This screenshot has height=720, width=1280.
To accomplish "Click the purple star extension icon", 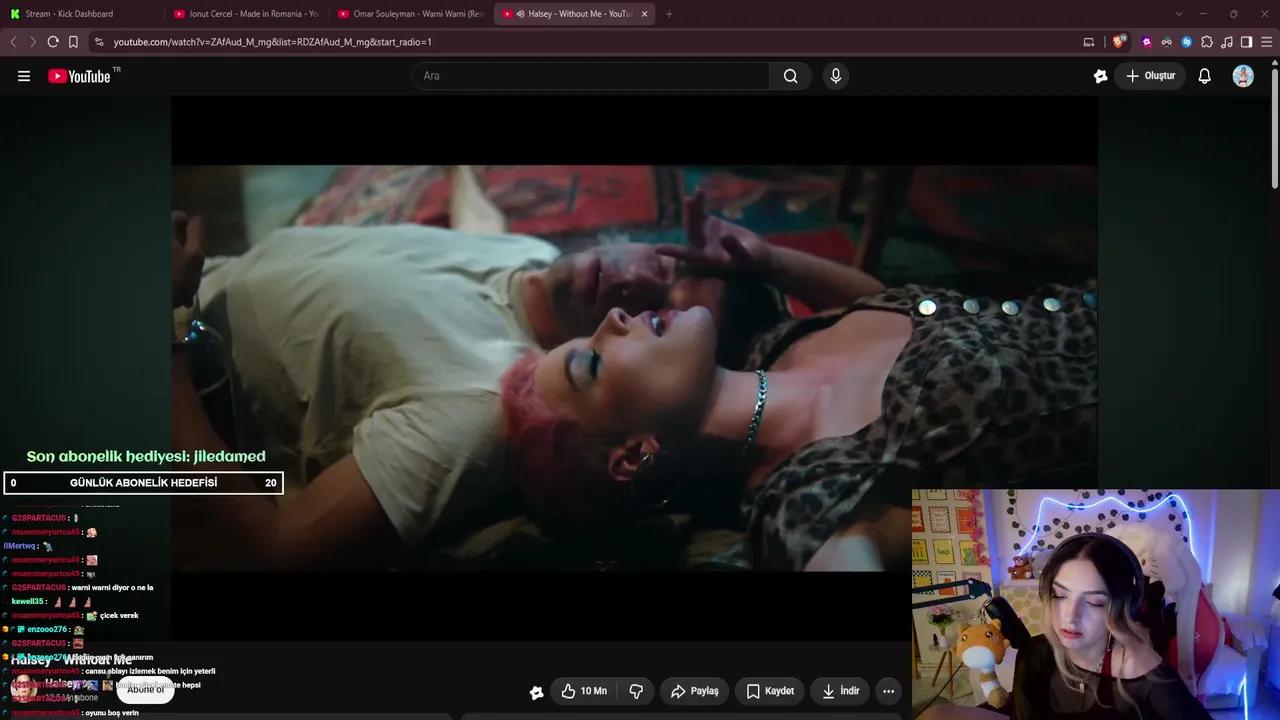I will (x=1147, y=42).
